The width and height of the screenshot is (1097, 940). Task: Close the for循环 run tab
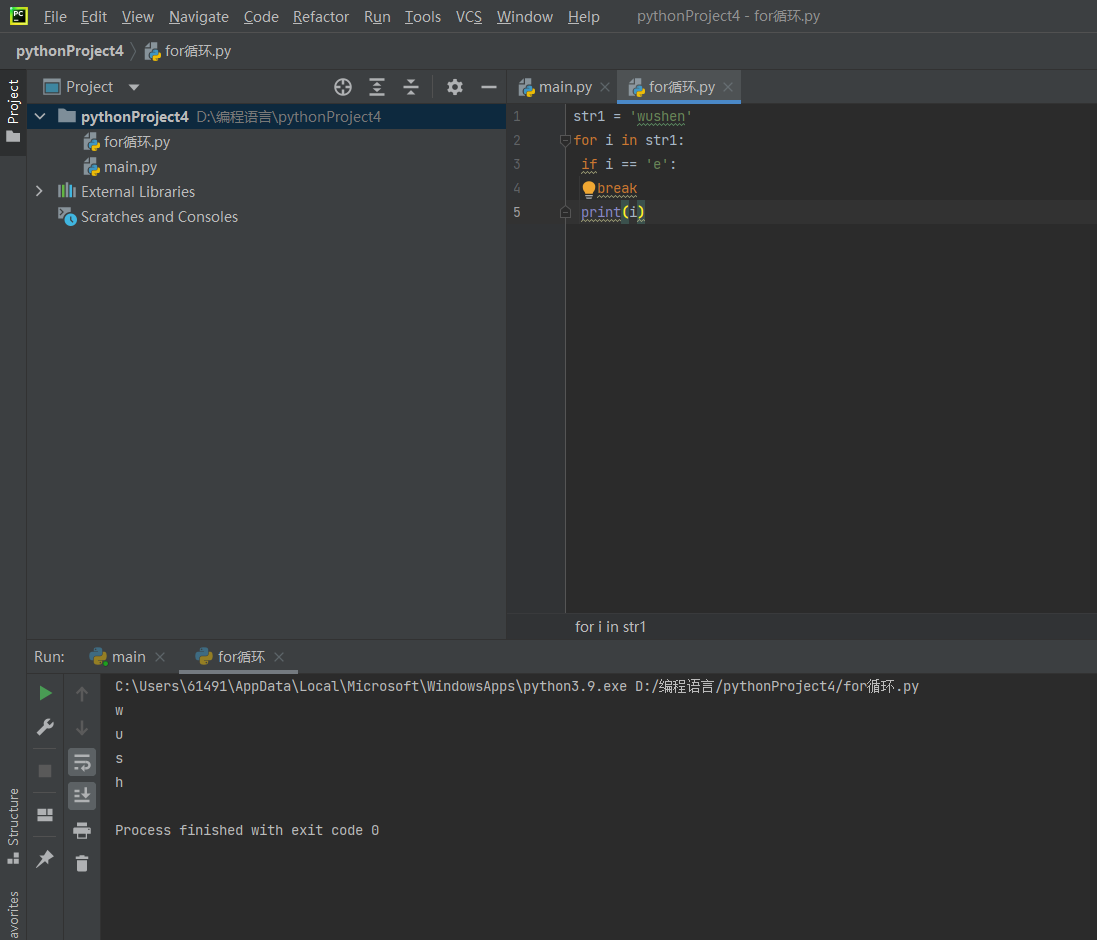(x=279, y=657)
